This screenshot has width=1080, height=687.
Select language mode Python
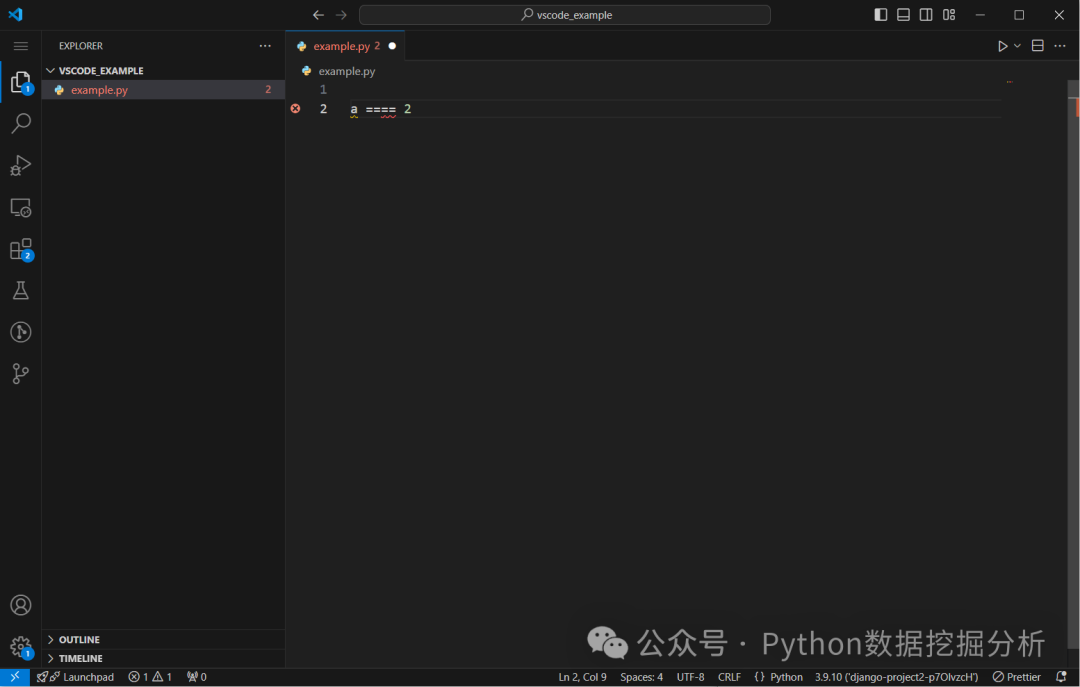[x=786, y=677]
